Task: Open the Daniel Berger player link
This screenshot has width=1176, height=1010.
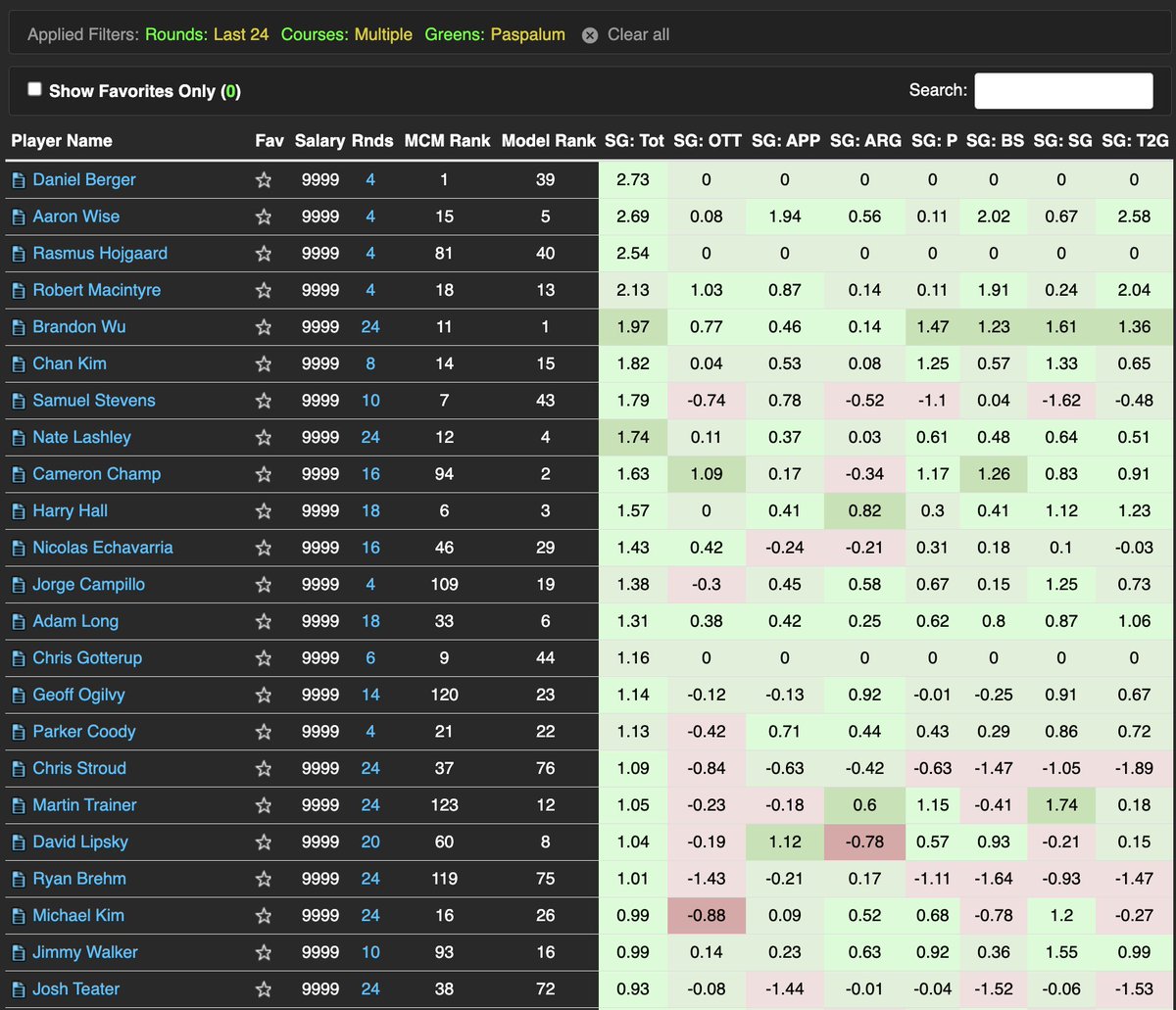Action: click(84, 180)
